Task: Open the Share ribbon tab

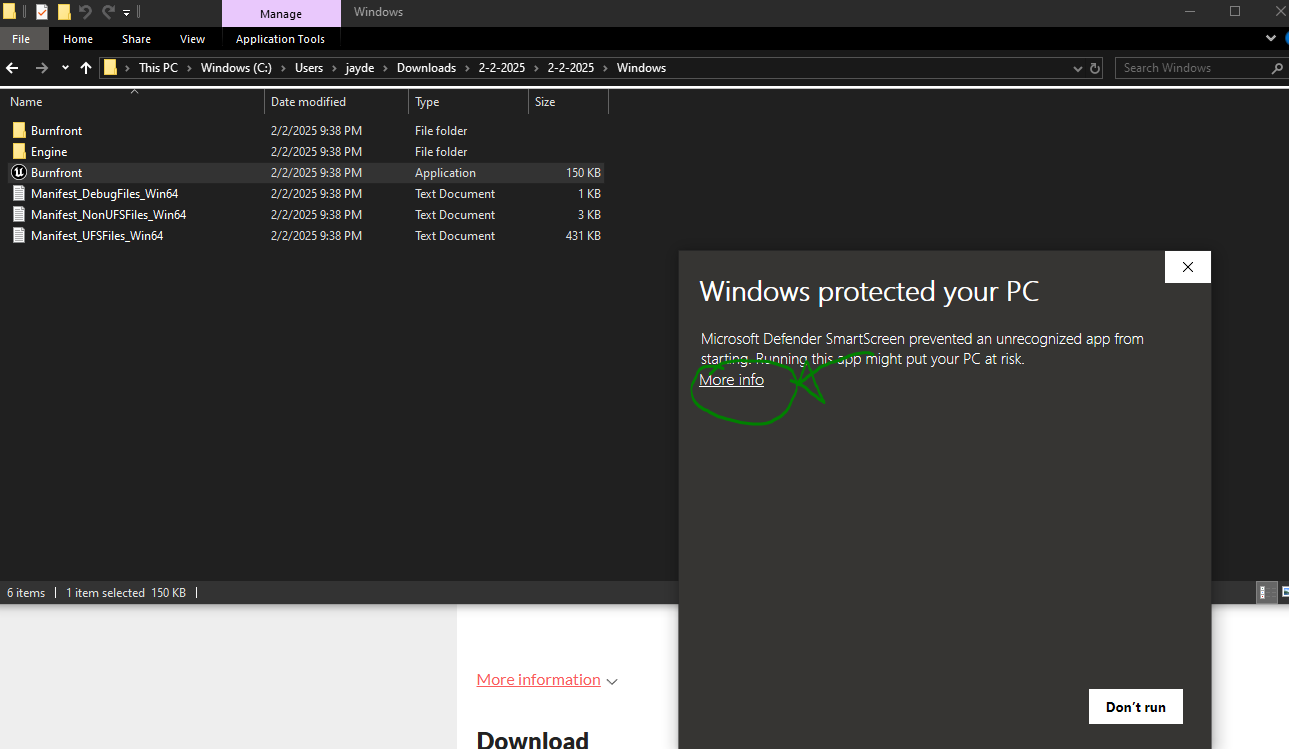Action: (137, 39)
